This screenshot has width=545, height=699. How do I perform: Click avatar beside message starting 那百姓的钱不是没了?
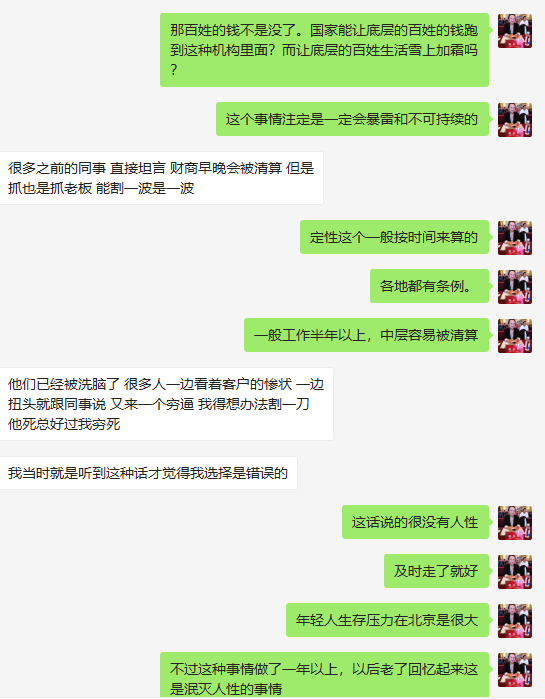coord(515,31)
